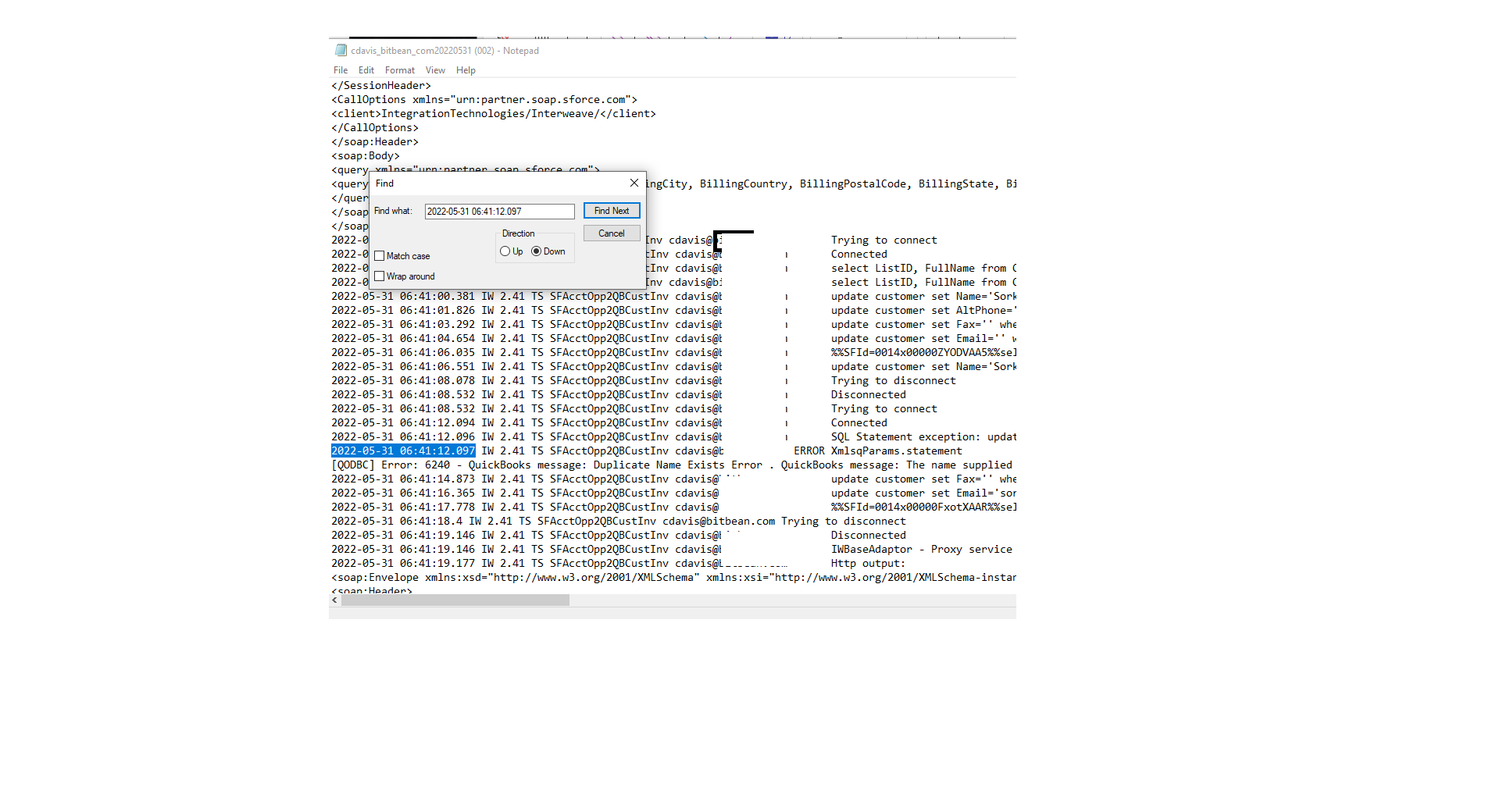Click the %%SFId=0014x00000FxotXAAR log text
This screenshot has width=1503, height=812.
click(x=923, y=507)
